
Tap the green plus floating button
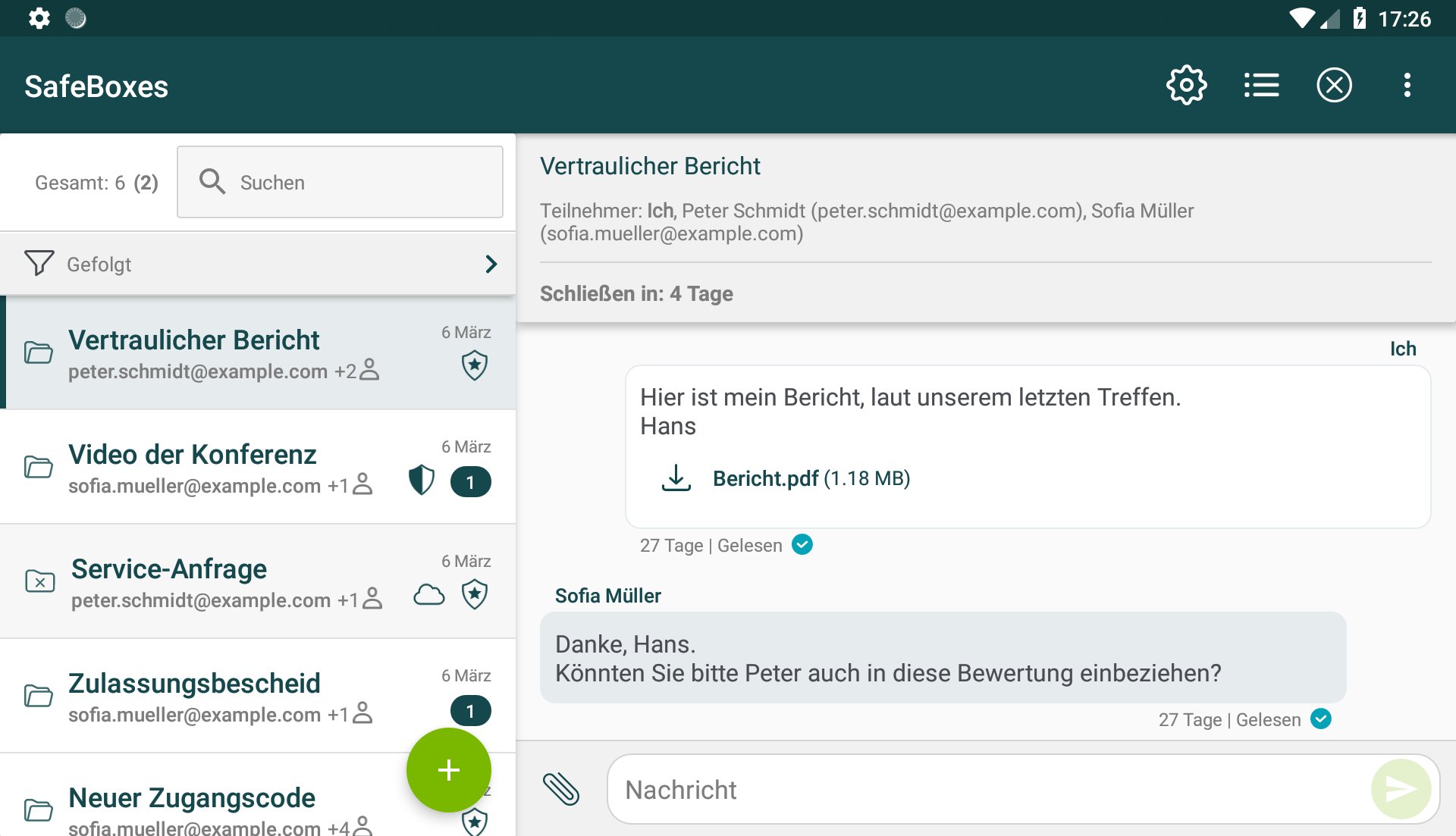coord(448,770)
